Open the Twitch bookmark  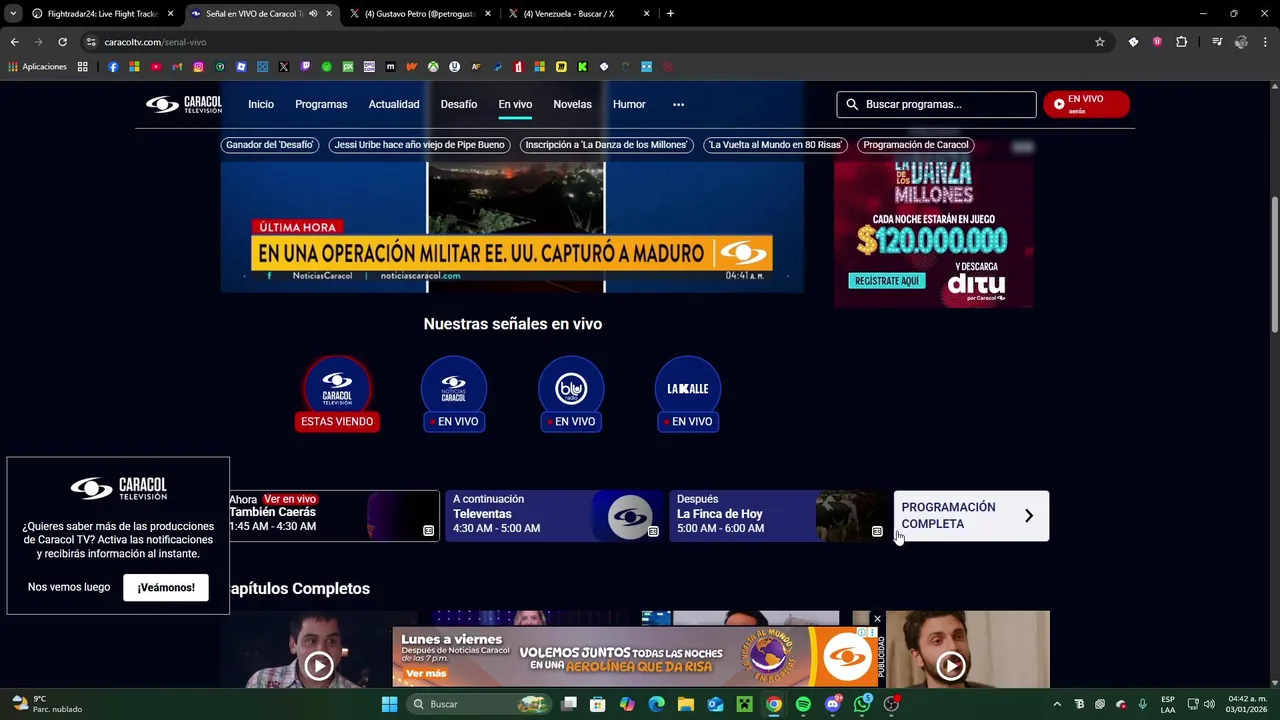[x=305, y=67]
